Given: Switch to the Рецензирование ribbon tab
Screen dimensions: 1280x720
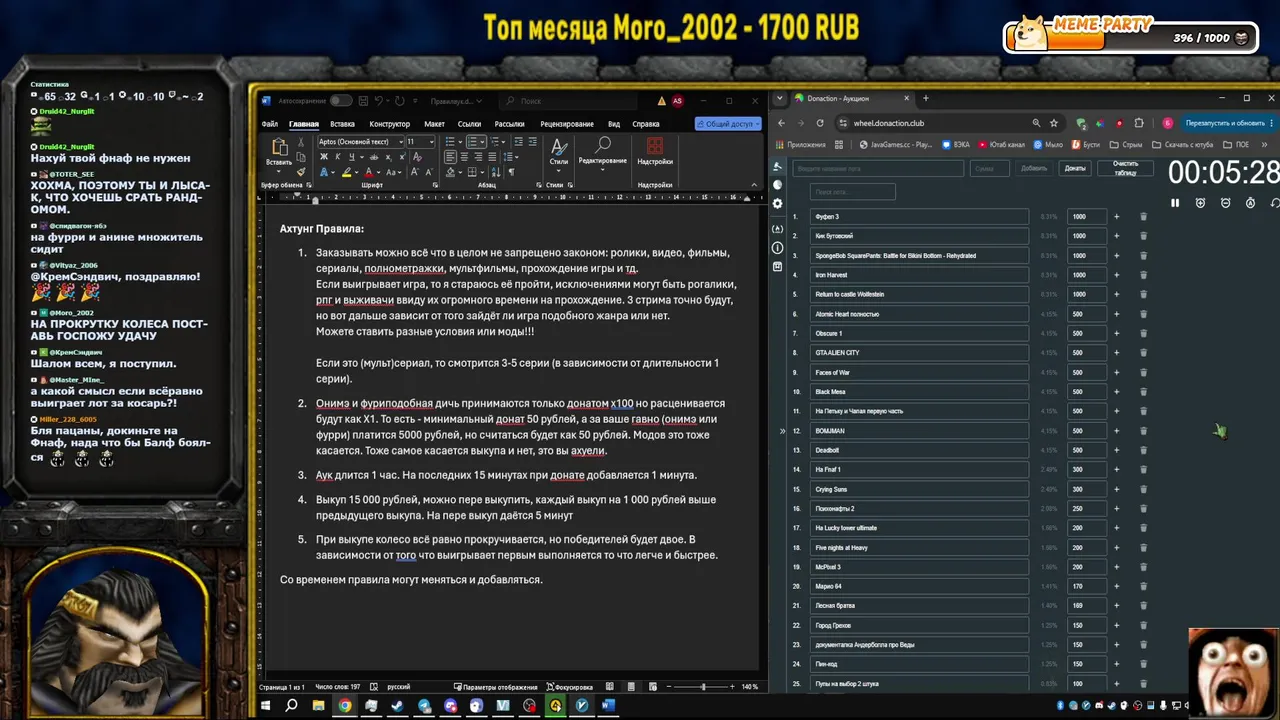Looking at the screenshot, I should point(567,124).
